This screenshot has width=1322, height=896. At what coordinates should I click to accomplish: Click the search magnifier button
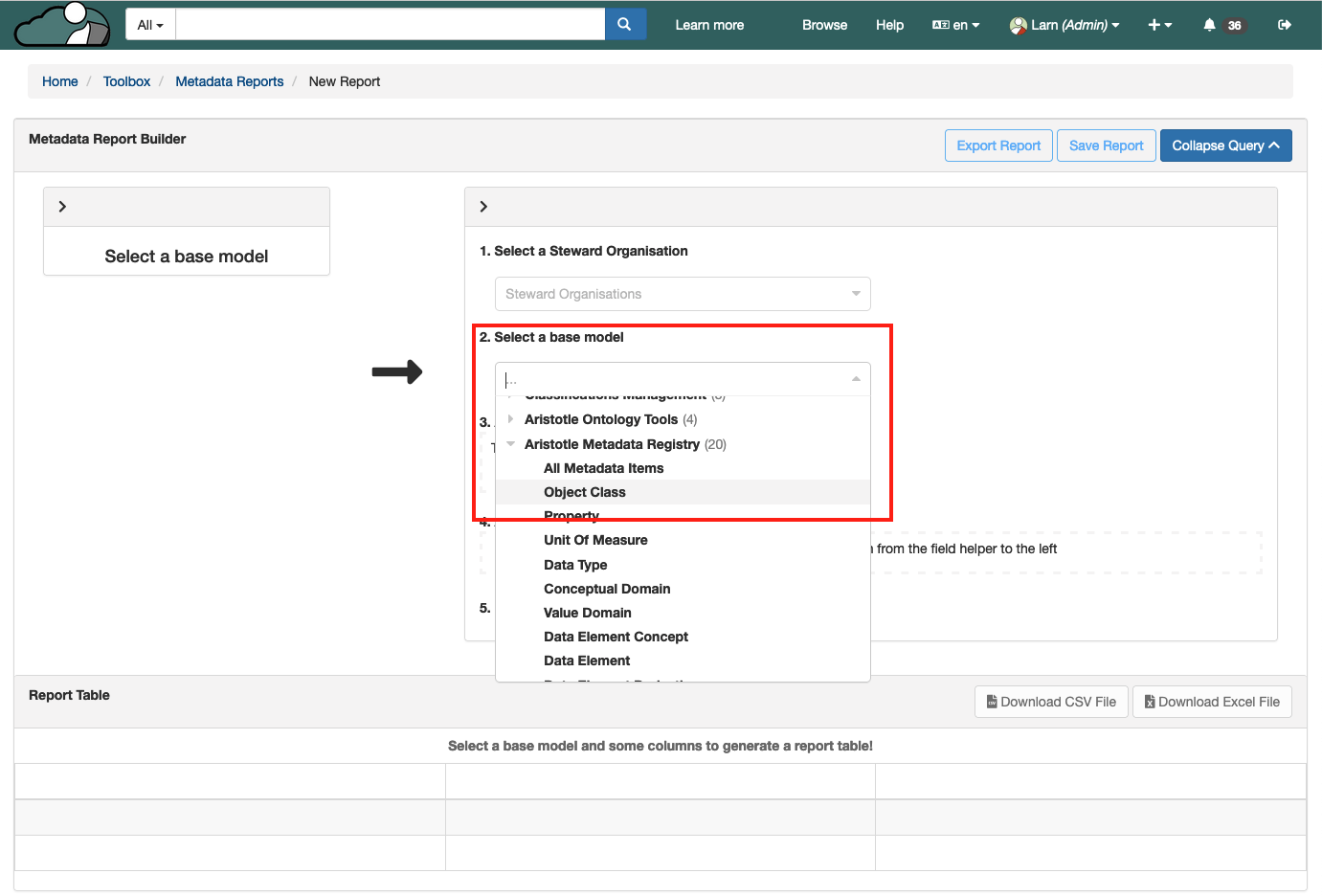(624, 25)
